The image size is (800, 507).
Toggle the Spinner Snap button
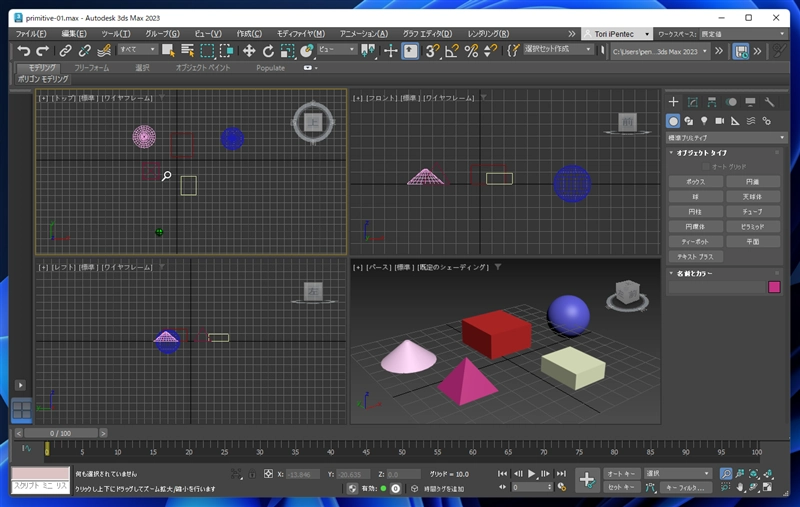tap(490, 50)
